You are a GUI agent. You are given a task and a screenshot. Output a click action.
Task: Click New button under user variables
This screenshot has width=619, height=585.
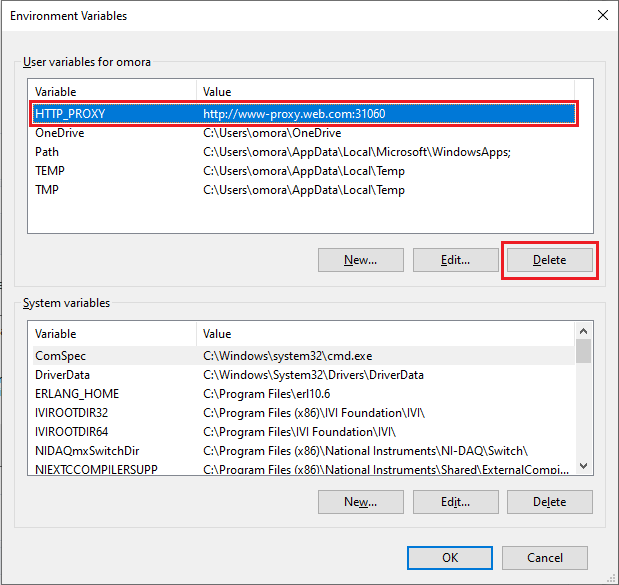point(360,260)
